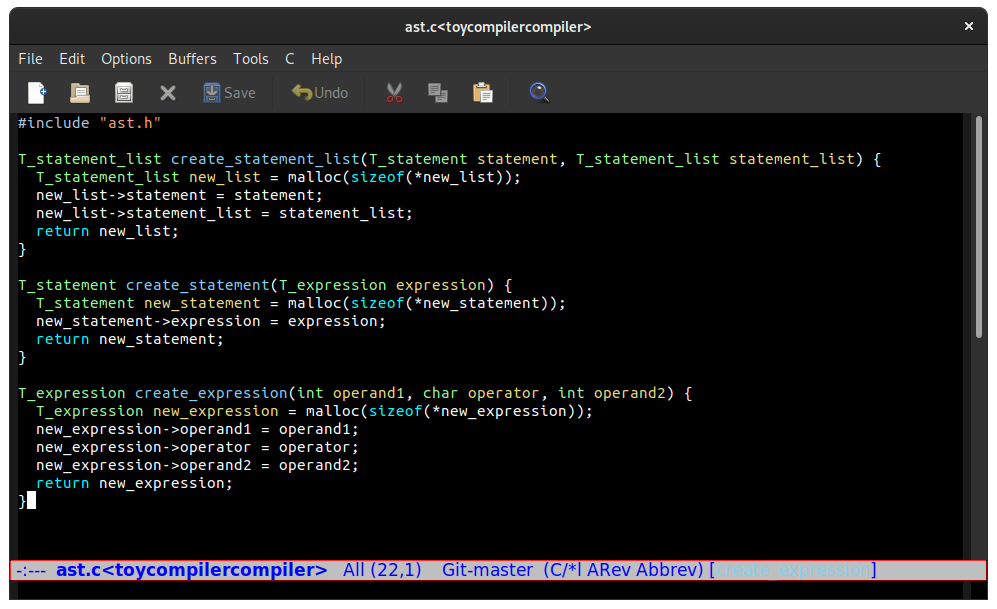The height and width of the screenshot is (609, 997).
Task: Click function name create_statement_list in code
Action: (x=265, y=159)
